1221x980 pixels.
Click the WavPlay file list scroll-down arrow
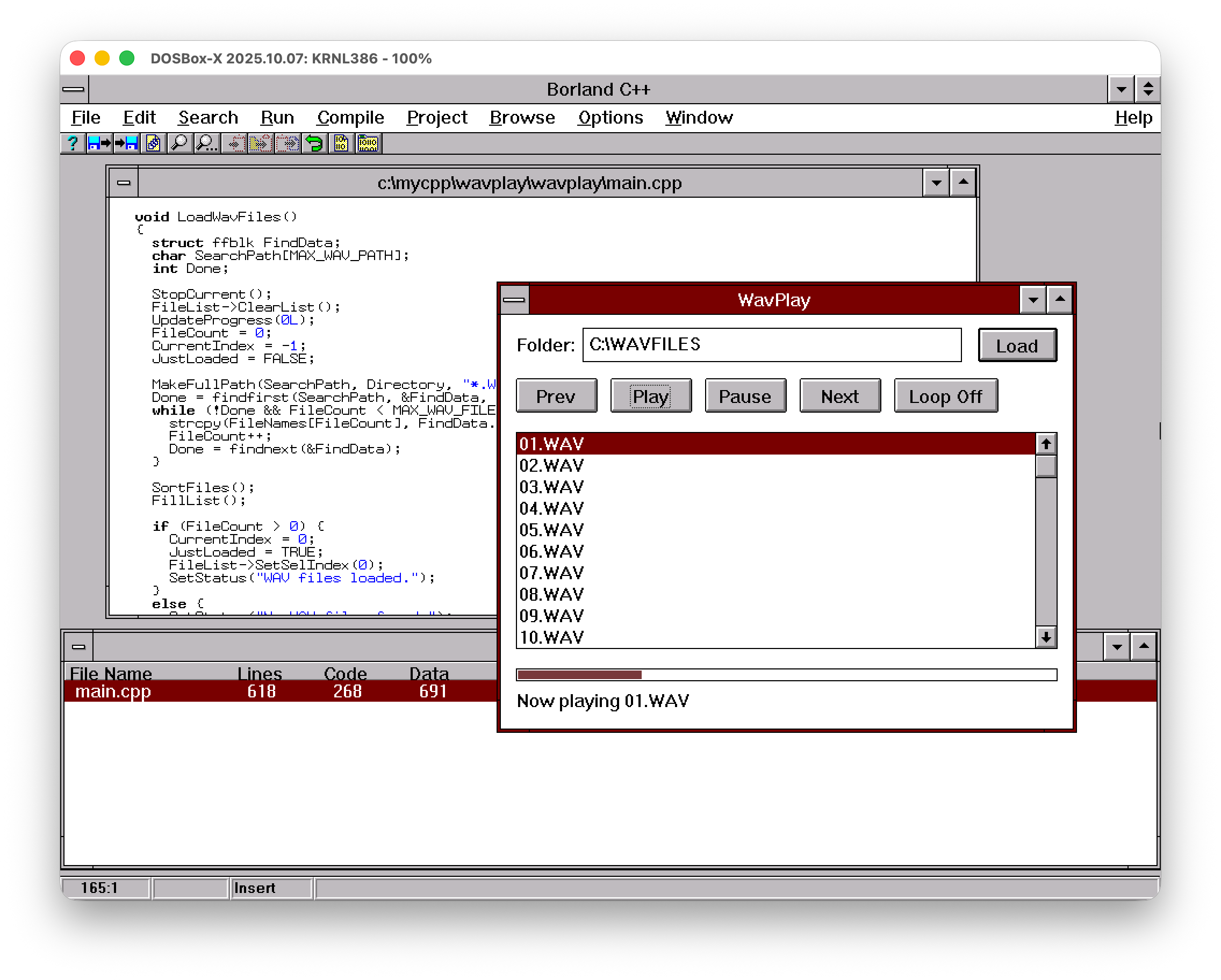1046,637
